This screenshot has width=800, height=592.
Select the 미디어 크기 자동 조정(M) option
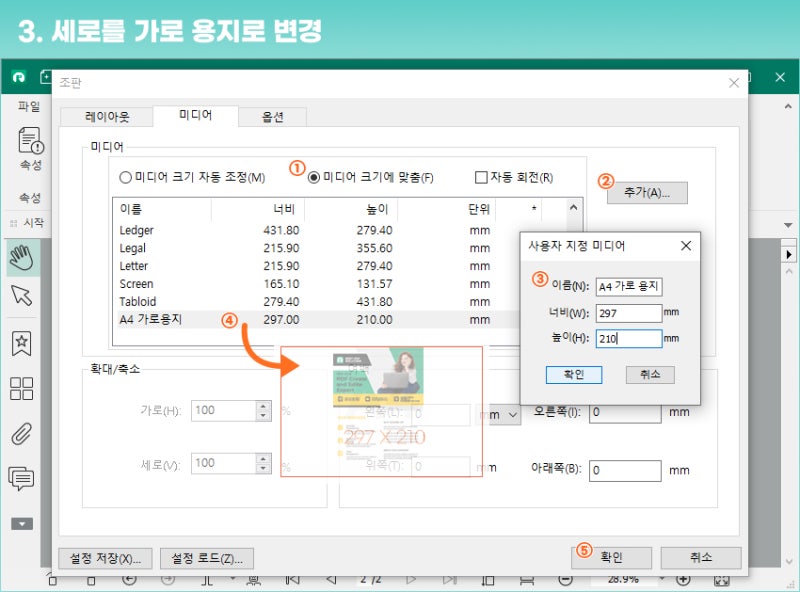125,177
